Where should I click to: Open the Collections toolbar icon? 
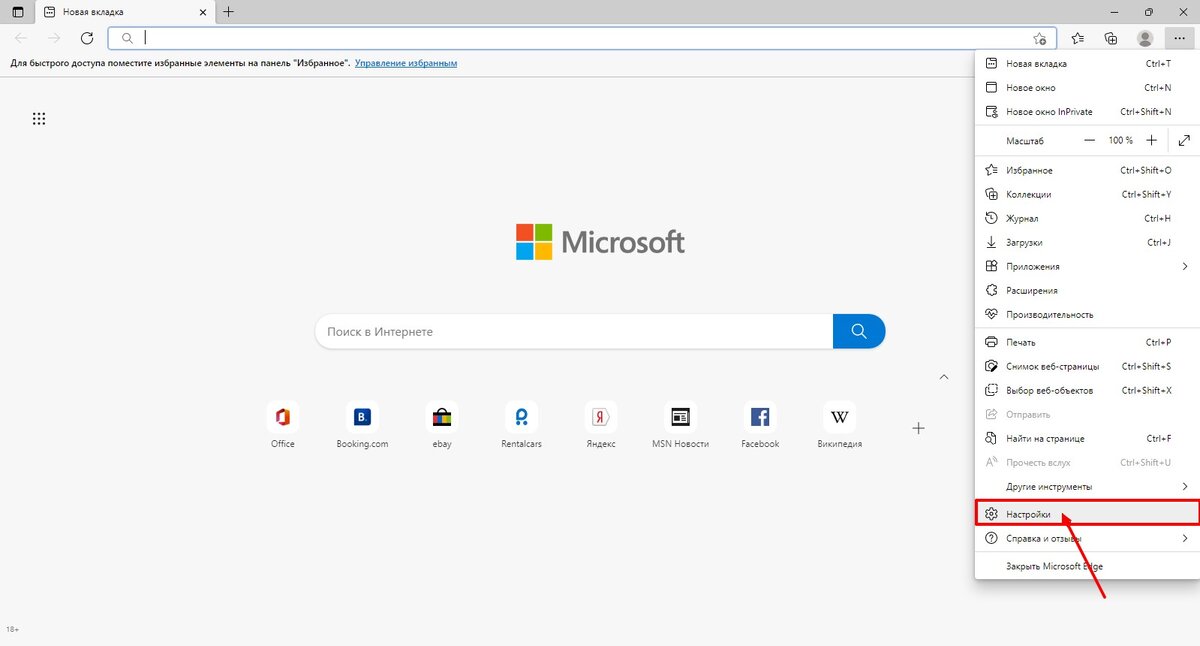click(x=1110, y=38)
